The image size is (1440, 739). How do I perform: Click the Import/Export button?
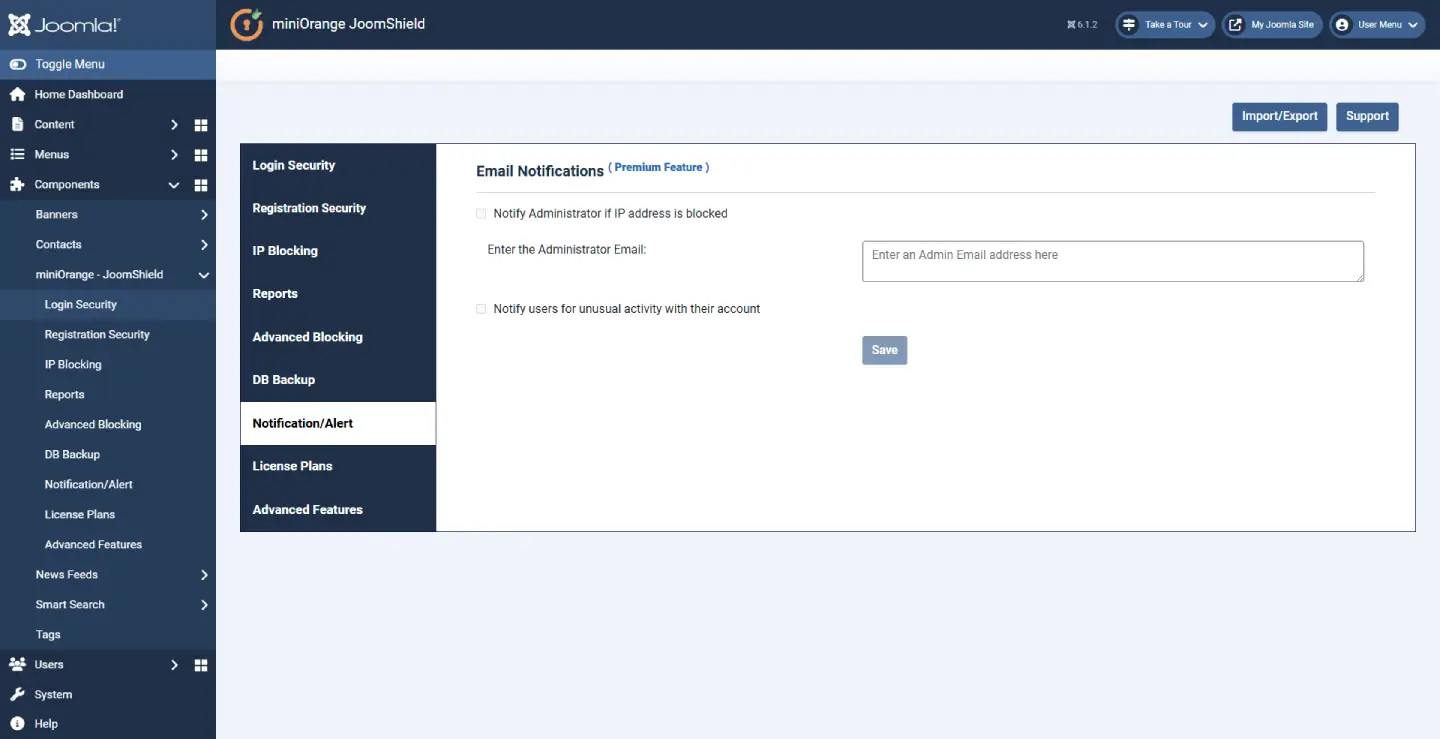coord(1279,116)
